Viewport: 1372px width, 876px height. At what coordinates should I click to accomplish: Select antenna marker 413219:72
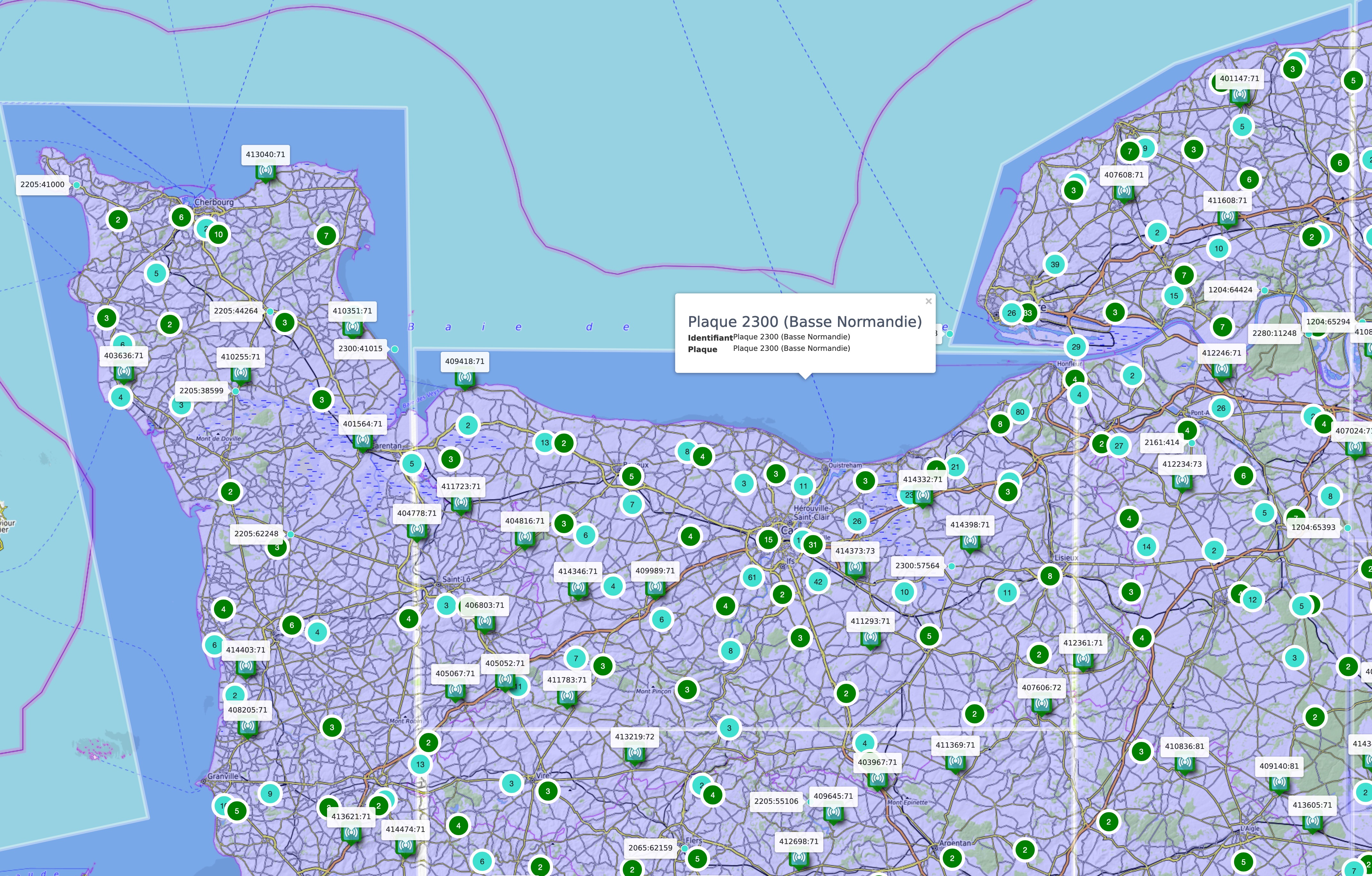pos(635,754)
